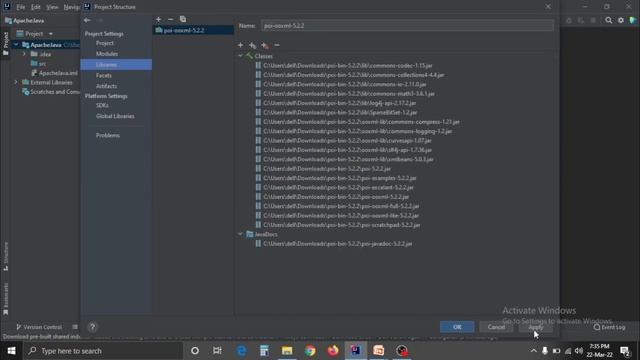Open the Structure side tab
The height and width of the screenshot is (360, 640).
click(x=6, y=256)
